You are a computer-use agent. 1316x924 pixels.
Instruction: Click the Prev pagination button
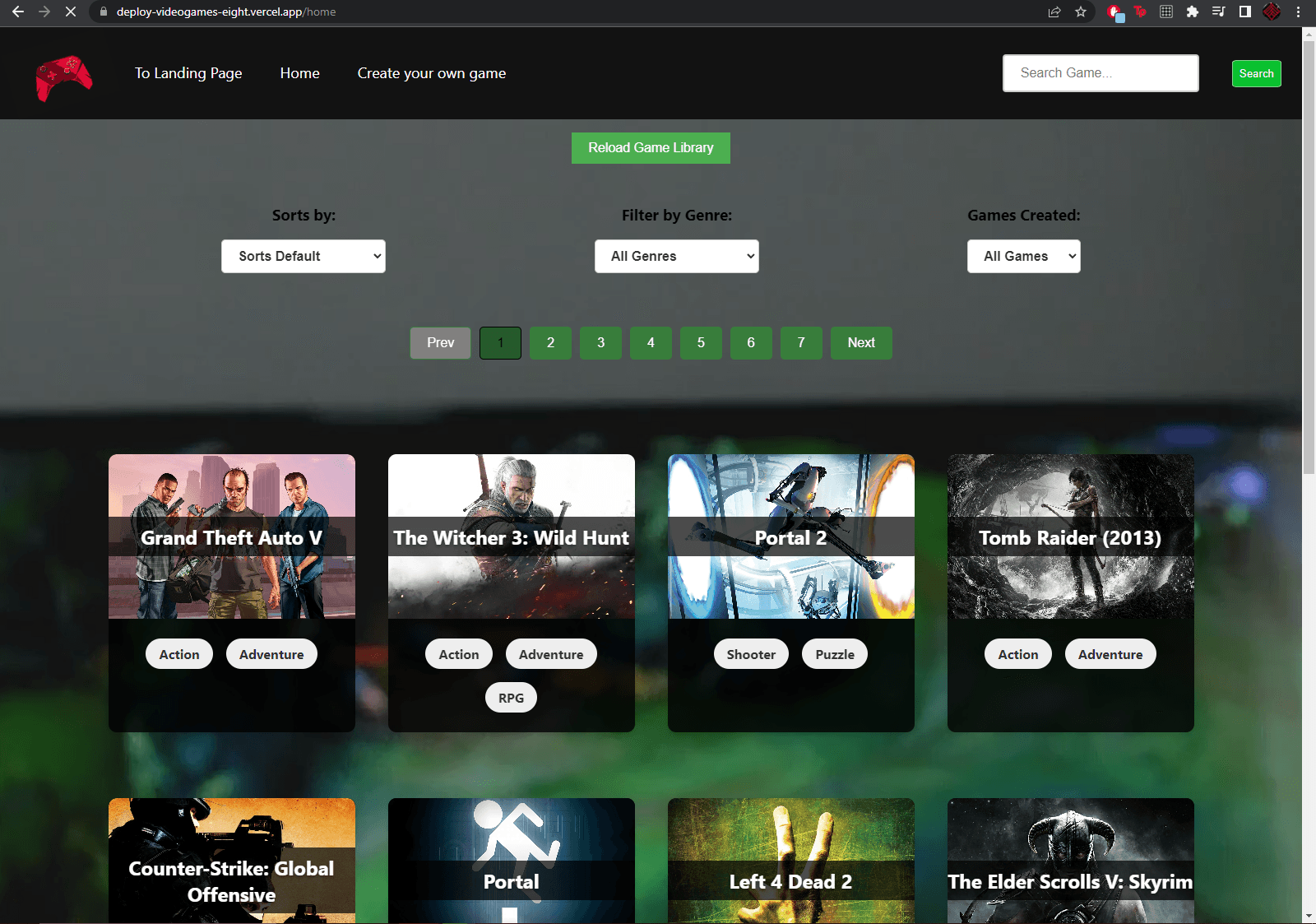tap(441, 343)
